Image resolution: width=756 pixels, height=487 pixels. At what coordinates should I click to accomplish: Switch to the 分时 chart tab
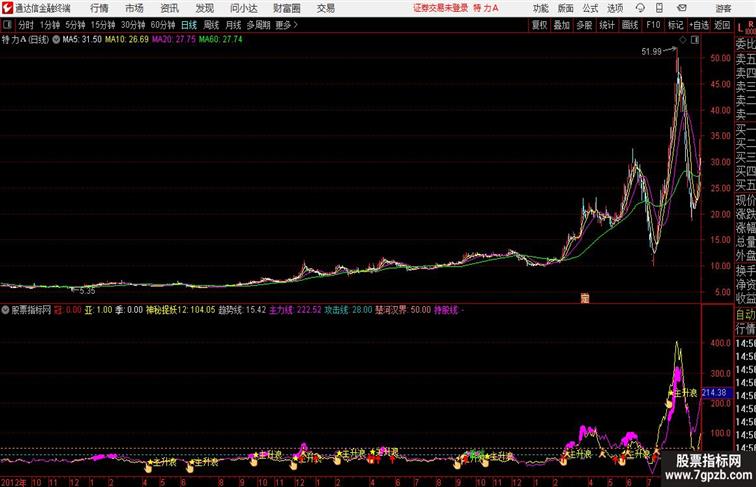tap(26, 25)
